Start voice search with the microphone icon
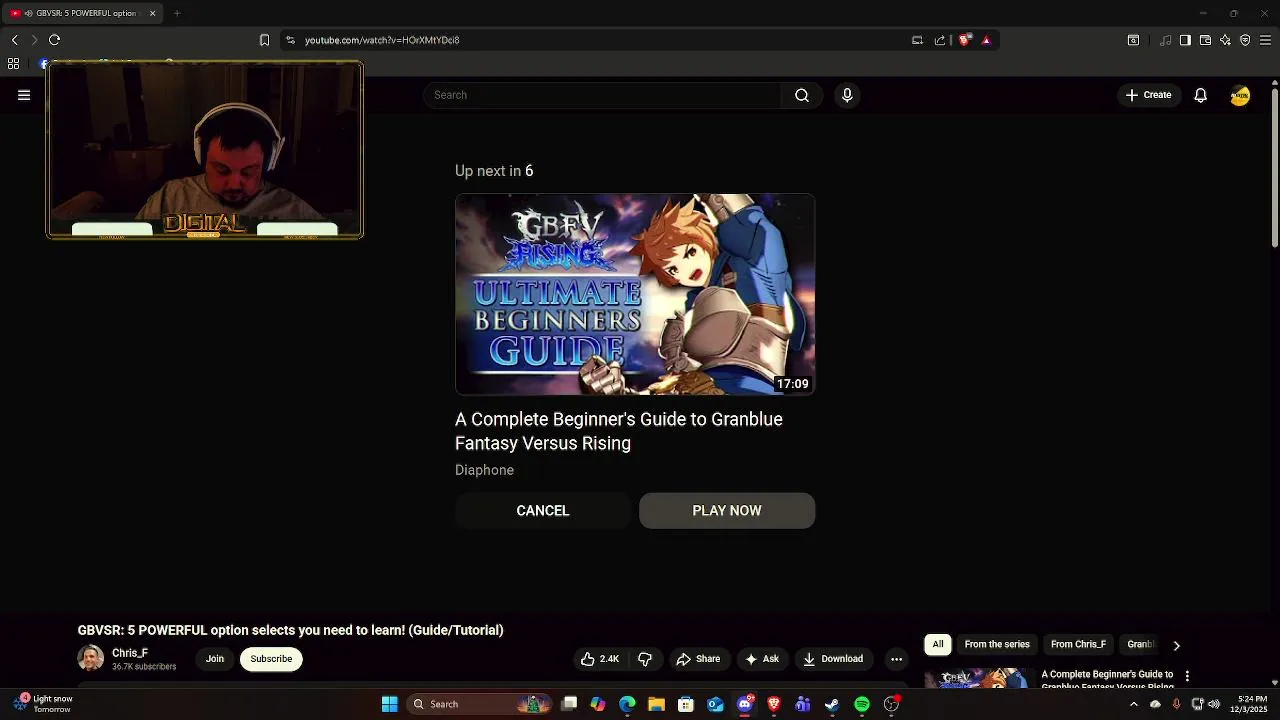The width and height of the screenshot is (1280, 720). point(847,95)
